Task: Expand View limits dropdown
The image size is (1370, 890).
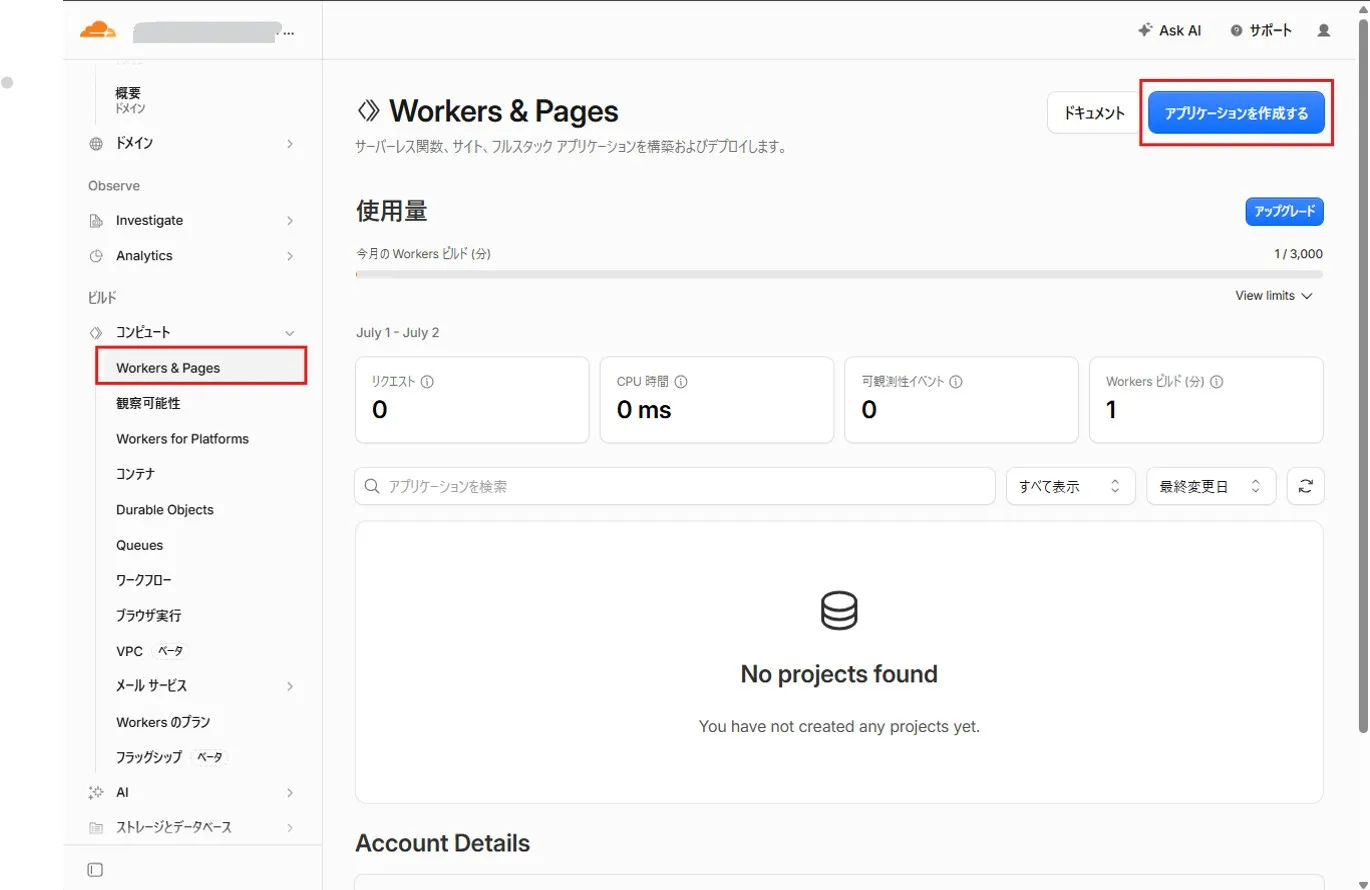Action: click(x=1274, y=296)
